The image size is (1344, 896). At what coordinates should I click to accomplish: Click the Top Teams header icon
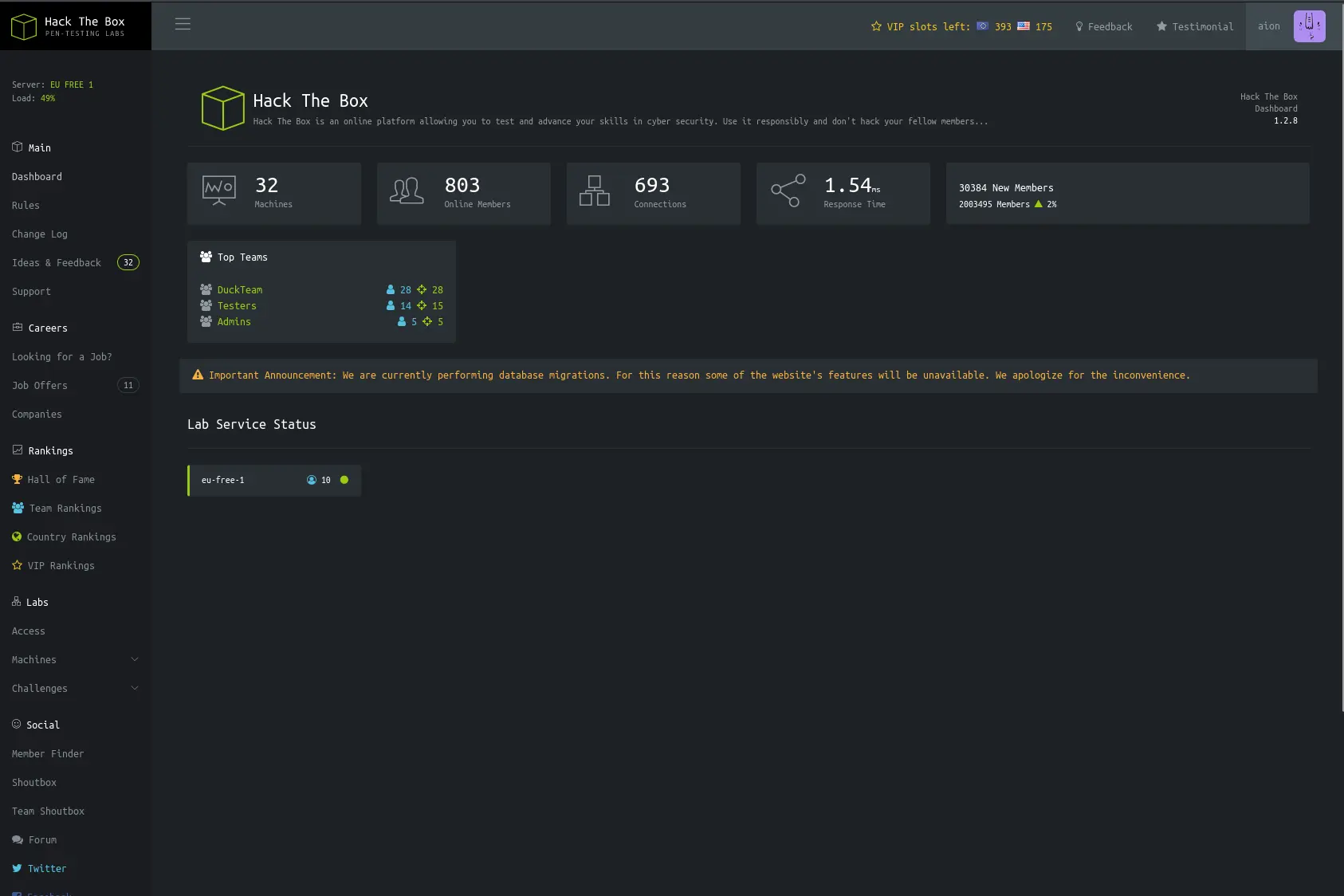(x=206, y=257)
